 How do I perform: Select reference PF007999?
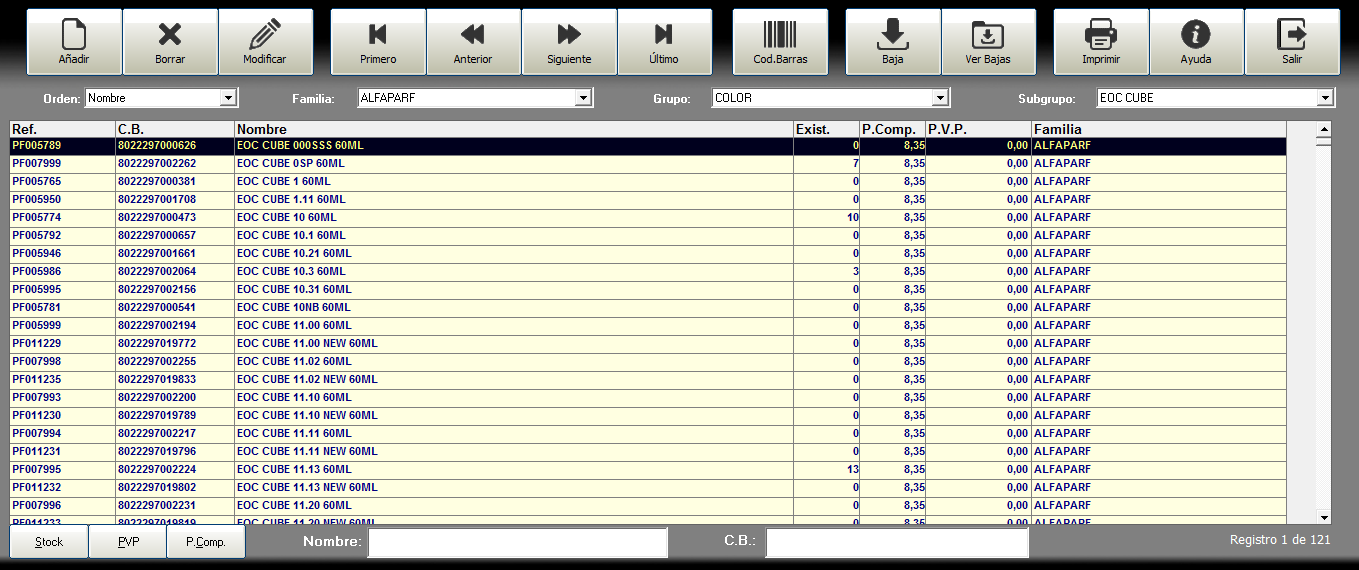36,164
